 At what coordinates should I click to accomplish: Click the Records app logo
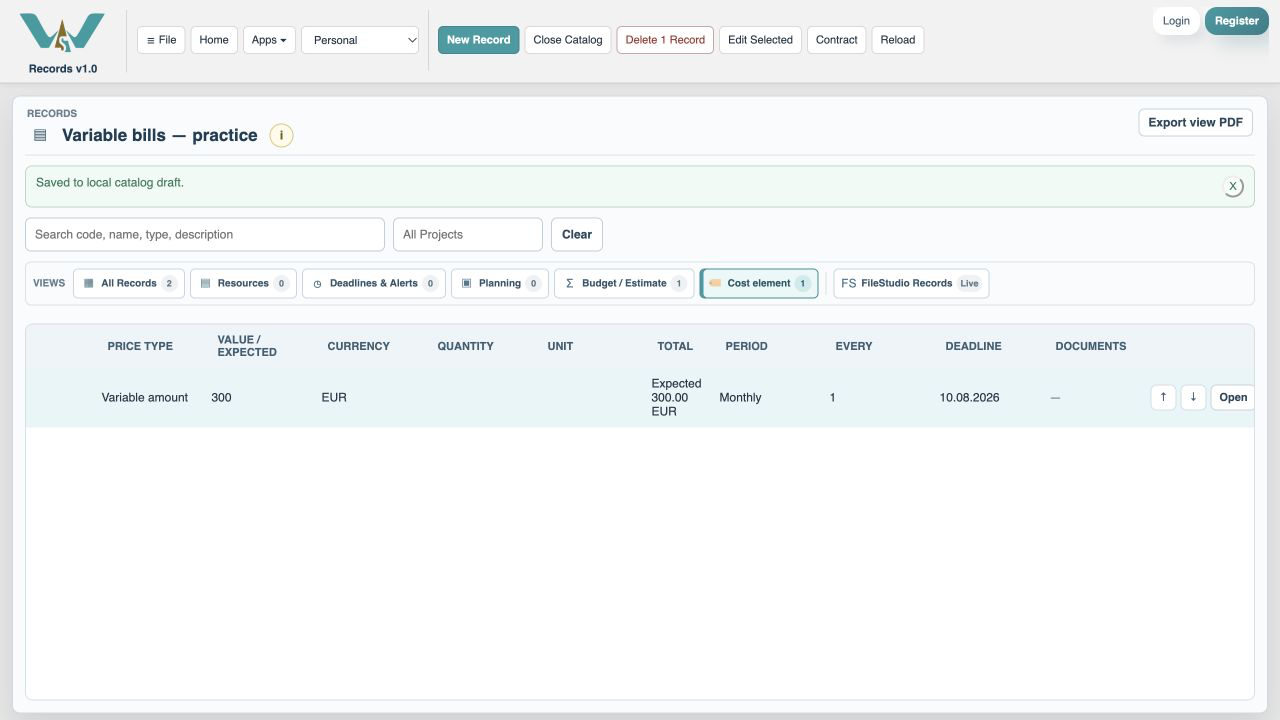point(62,33)
